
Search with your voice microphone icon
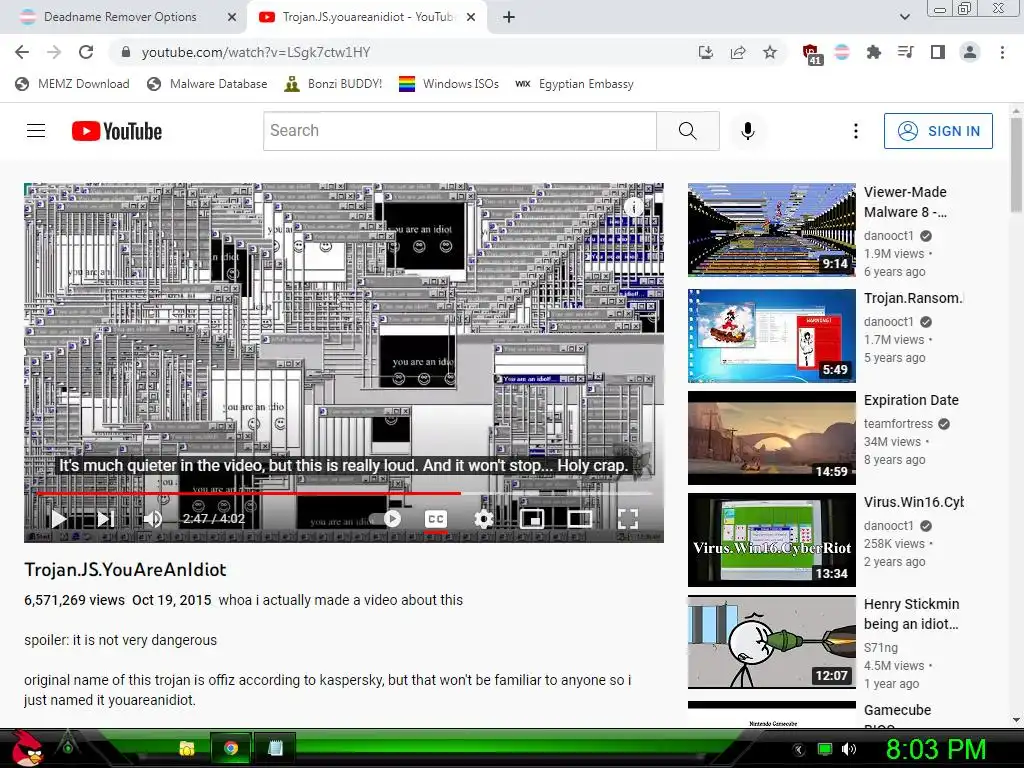[748, 131]
